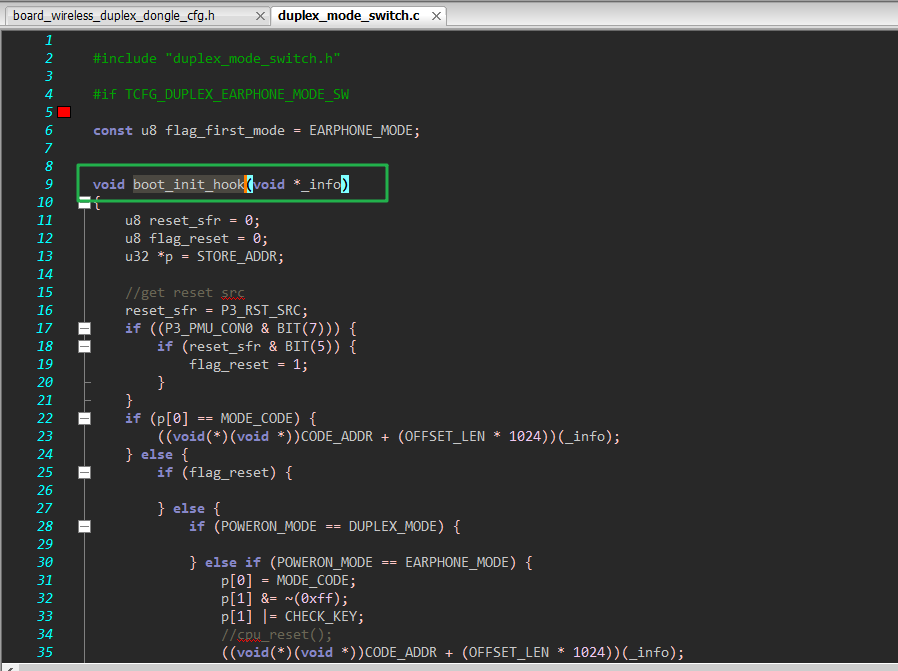Click line number 35 in the gutter
898x671 pixels.
pyautogui.click(x=45, y=652)
